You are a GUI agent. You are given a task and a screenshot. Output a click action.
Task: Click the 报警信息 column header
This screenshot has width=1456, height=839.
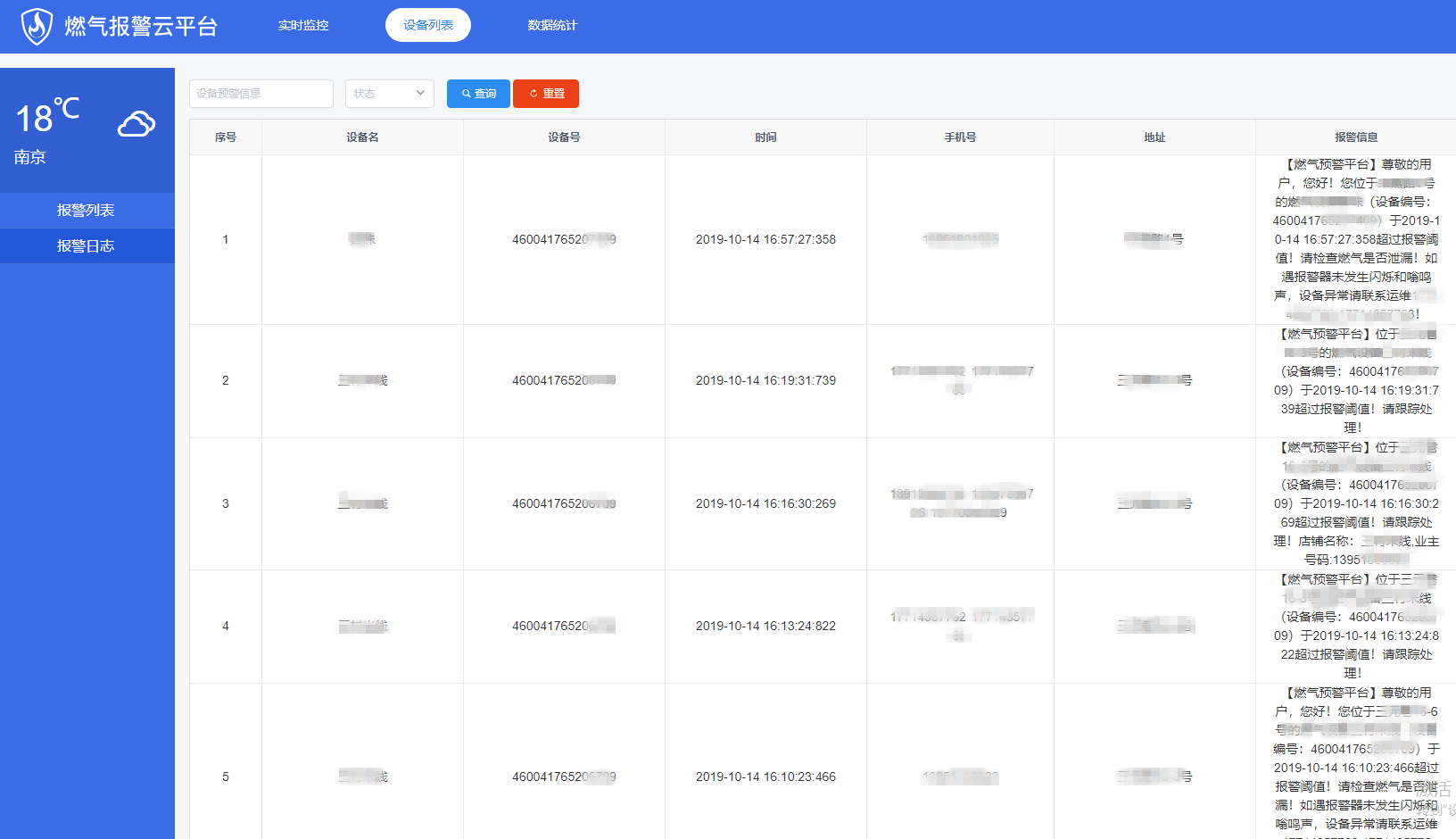pyautogui.click(x=1355, y=137)
